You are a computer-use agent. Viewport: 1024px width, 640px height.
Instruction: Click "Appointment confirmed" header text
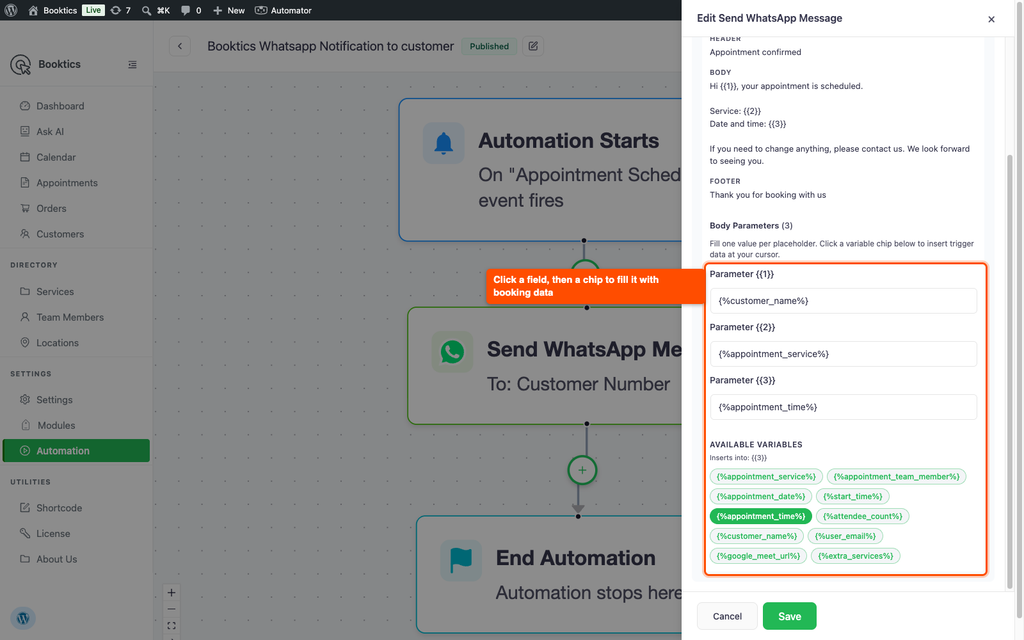755,52
